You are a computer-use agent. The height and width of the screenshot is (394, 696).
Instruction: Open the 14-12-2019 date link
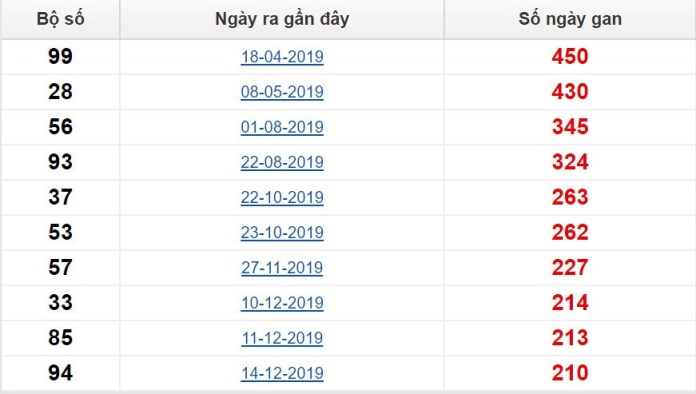[x=282, y=373]
